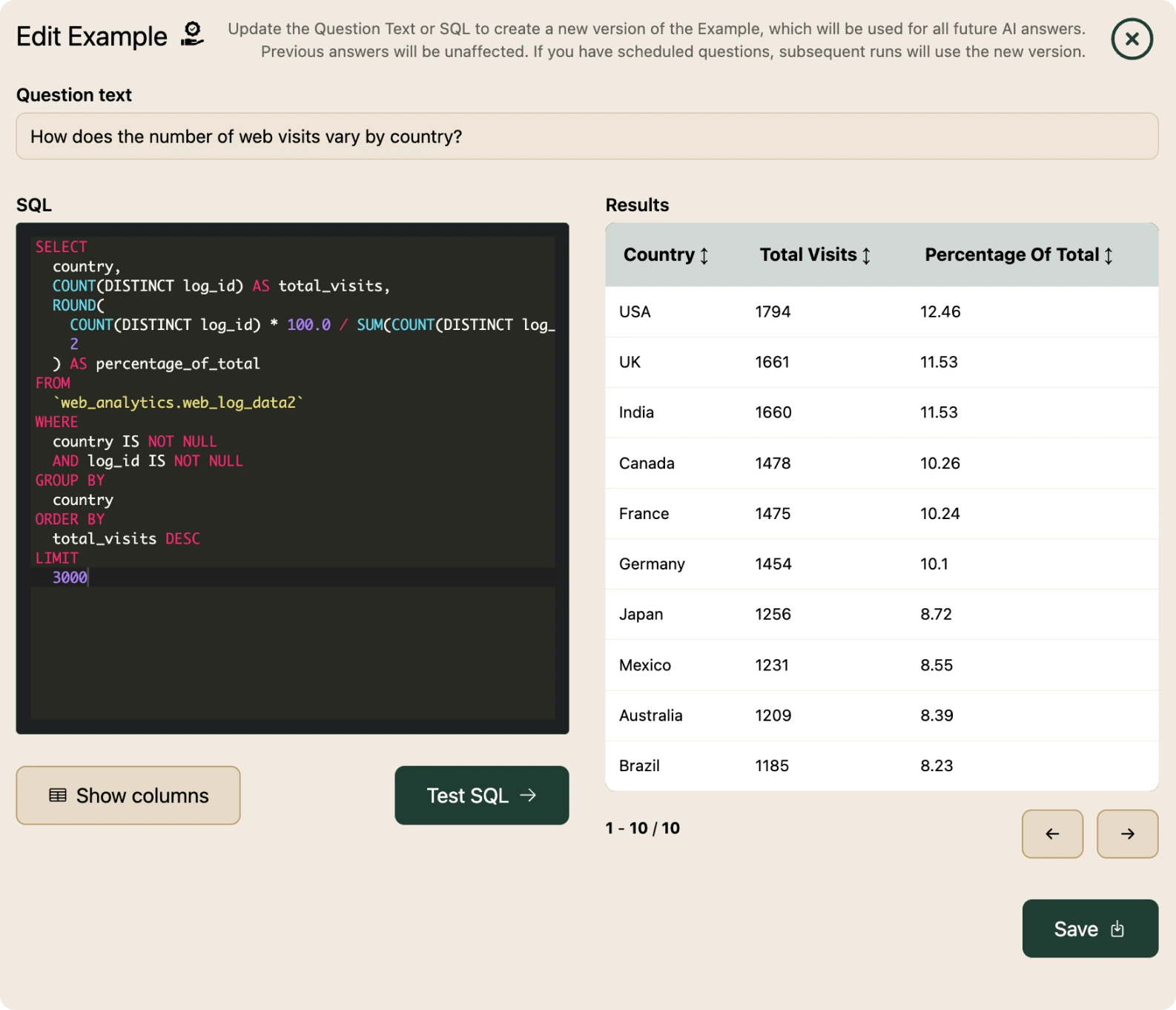Screen dimensions: 1176x1010
Task: Click the 1661 total visits value
Action: coord(772,362)
